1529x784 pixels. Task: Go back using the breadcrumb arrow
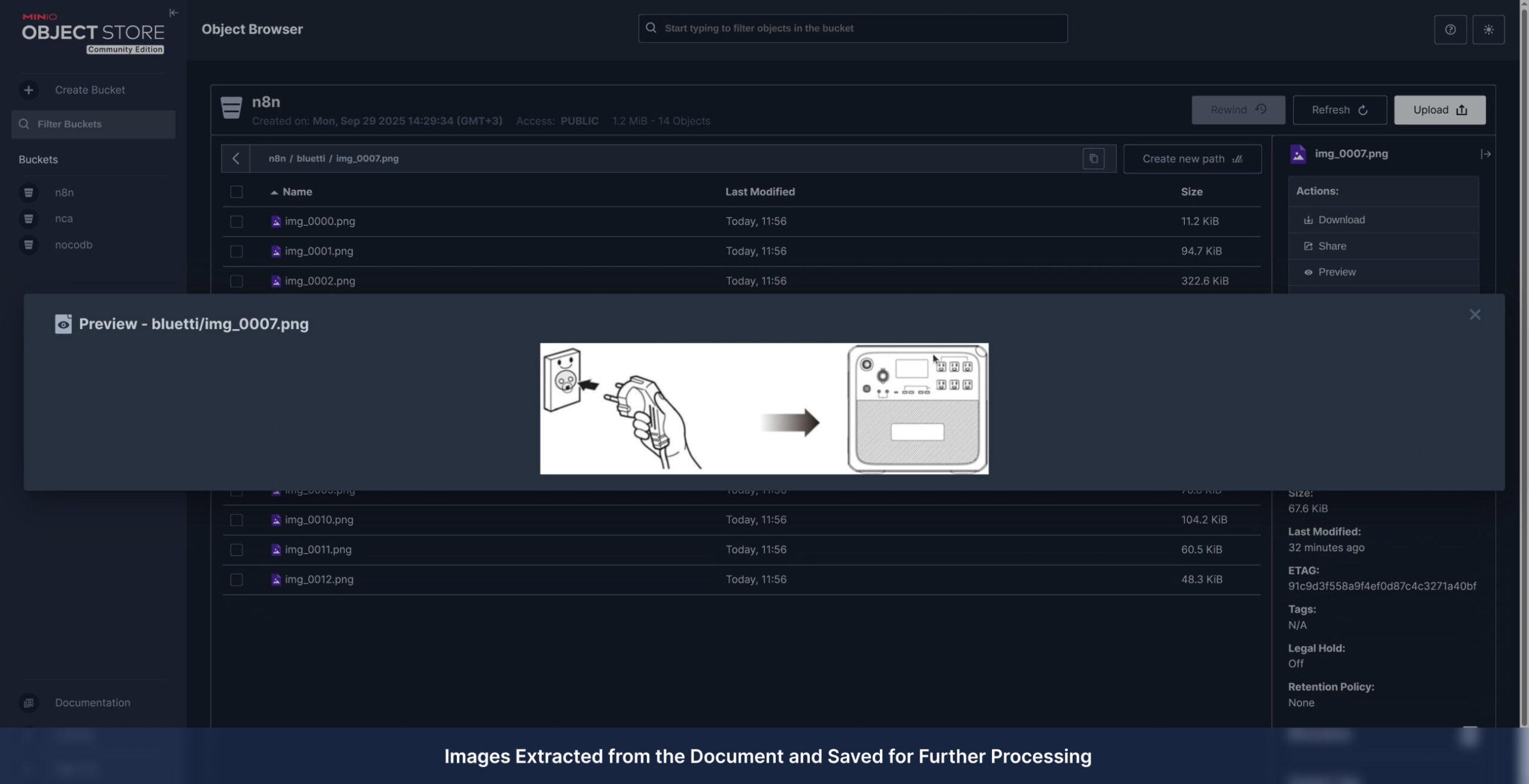tap(236, 159)
